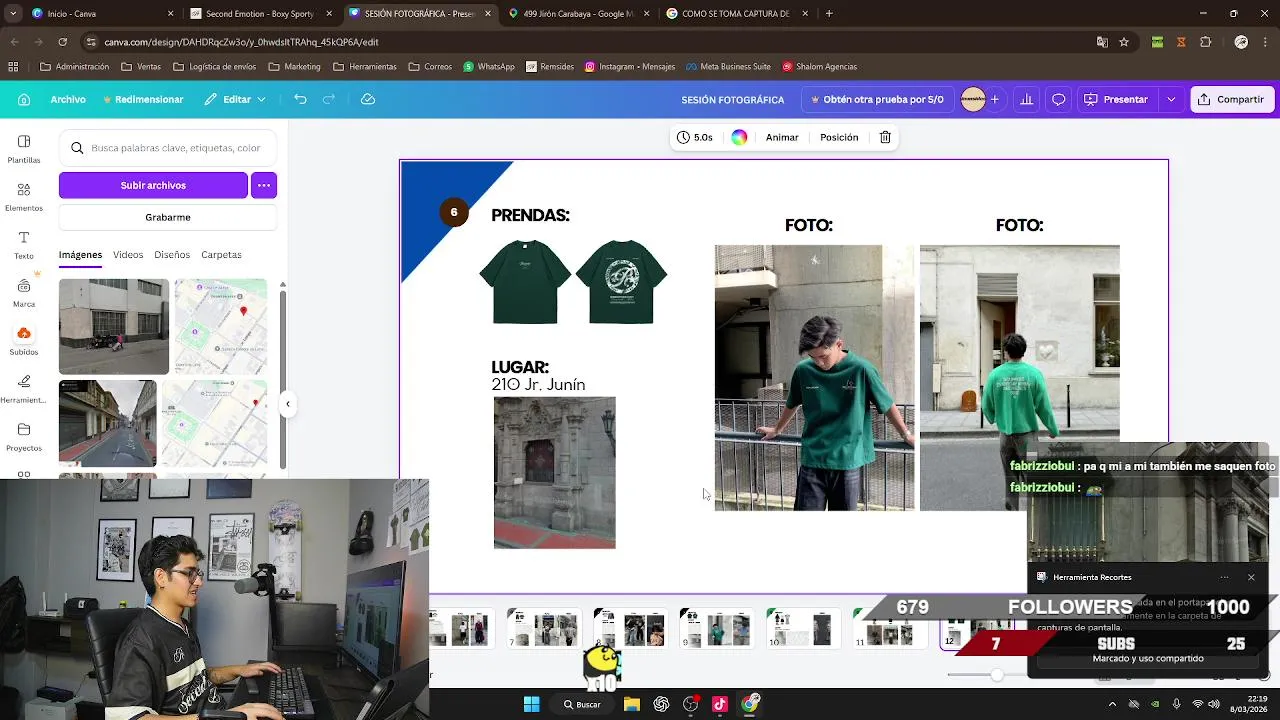Viewport: 1280px width, 720px height.
Task: Switch to the Videos tab
Action: pos(128,254)
